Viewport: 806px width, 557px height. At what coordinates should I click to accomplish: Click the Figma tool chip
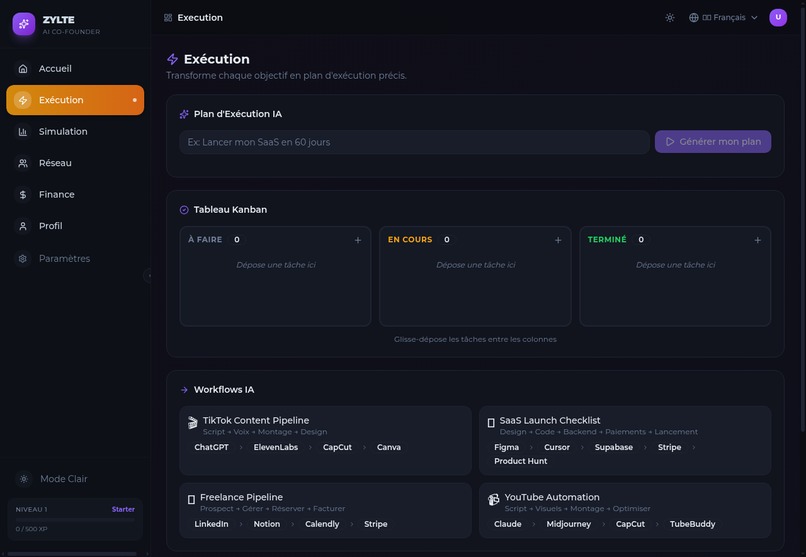click(506, 447)
